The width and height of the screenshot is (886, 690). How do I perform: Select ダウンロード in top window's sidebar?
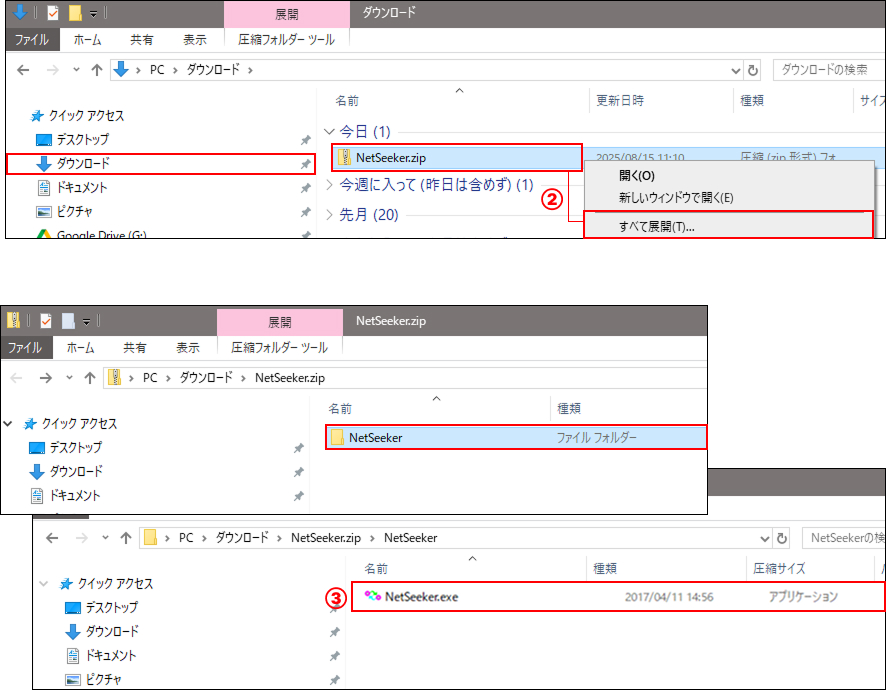point(84,163)
